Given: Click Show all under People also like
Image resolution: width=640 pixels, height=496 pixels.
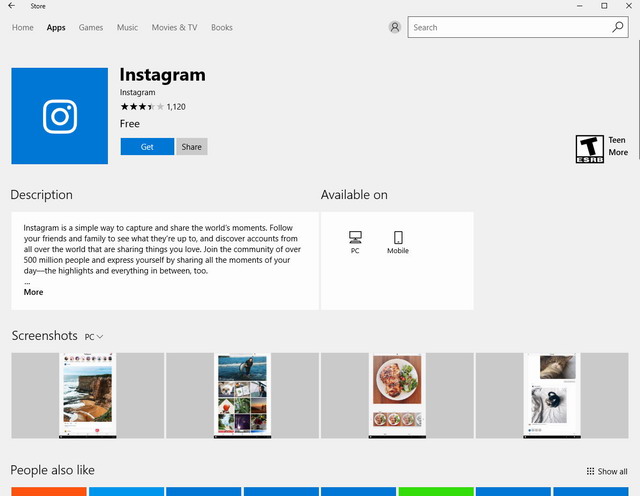Looking at the screenshot, I should tap(607, 471).
